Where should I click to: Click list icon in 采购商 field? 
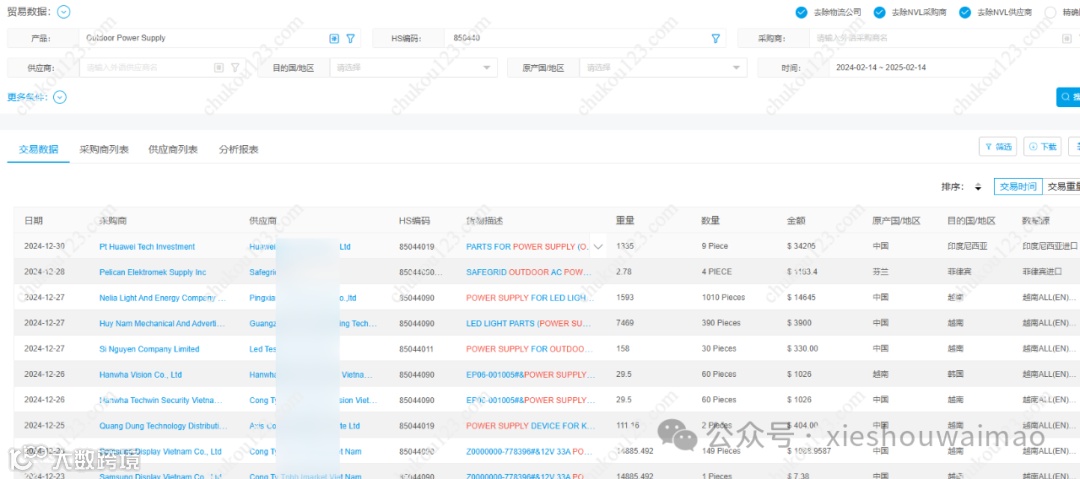(1066, 39)
